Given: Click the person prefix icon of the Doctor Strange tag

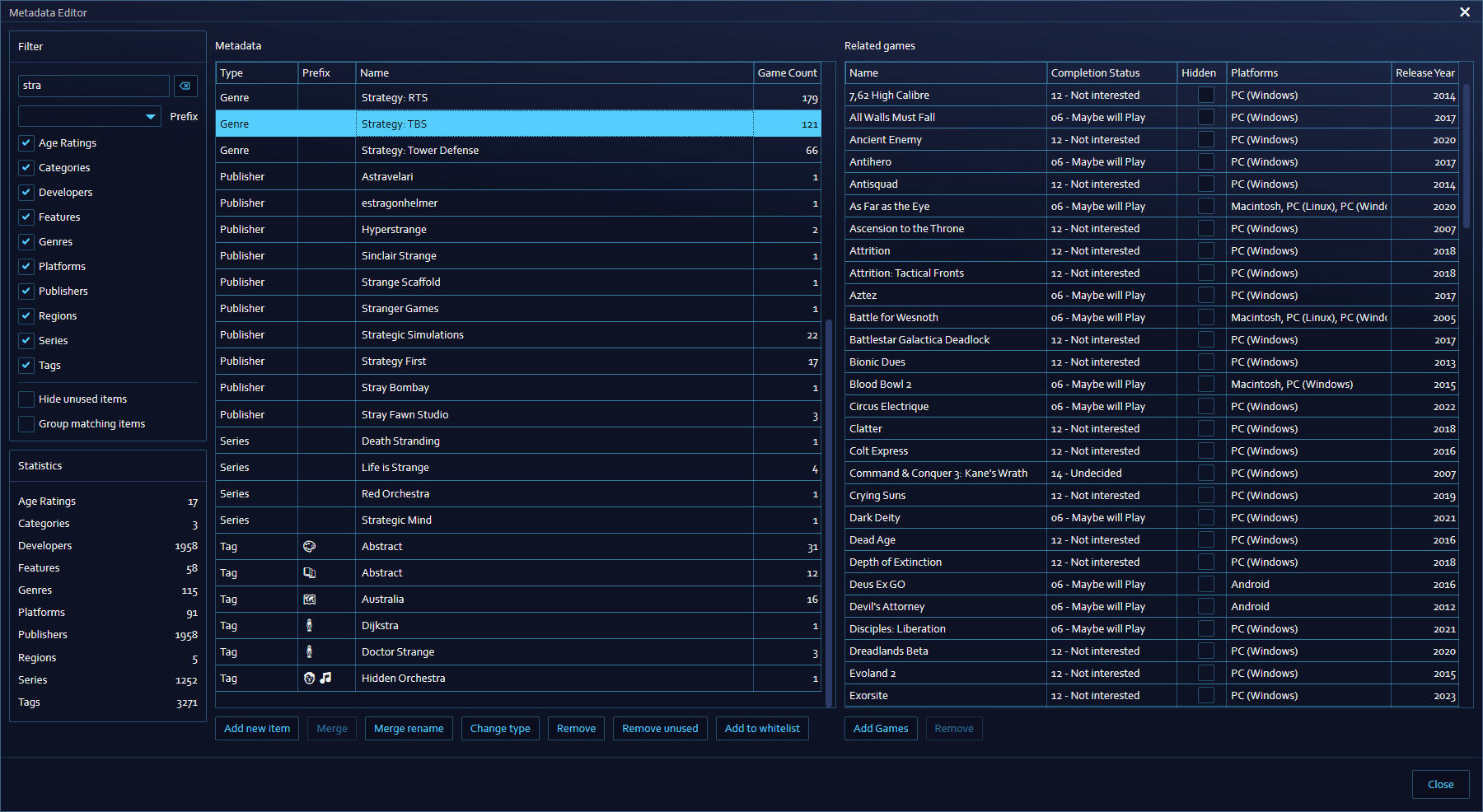Looking at the screenshot, I should (310, 652).
